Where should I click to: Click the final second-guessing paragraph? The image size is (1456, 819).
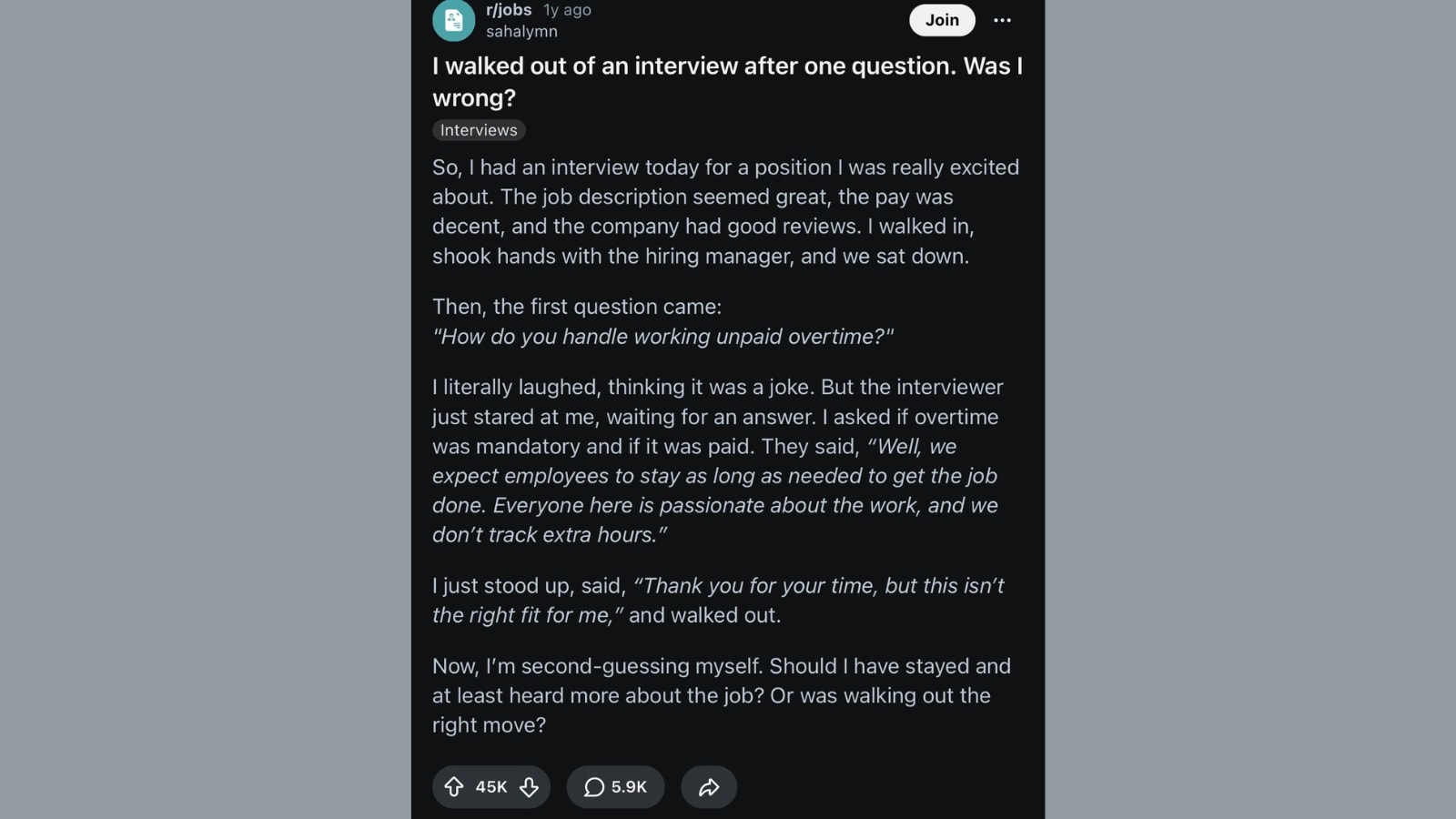722,695
